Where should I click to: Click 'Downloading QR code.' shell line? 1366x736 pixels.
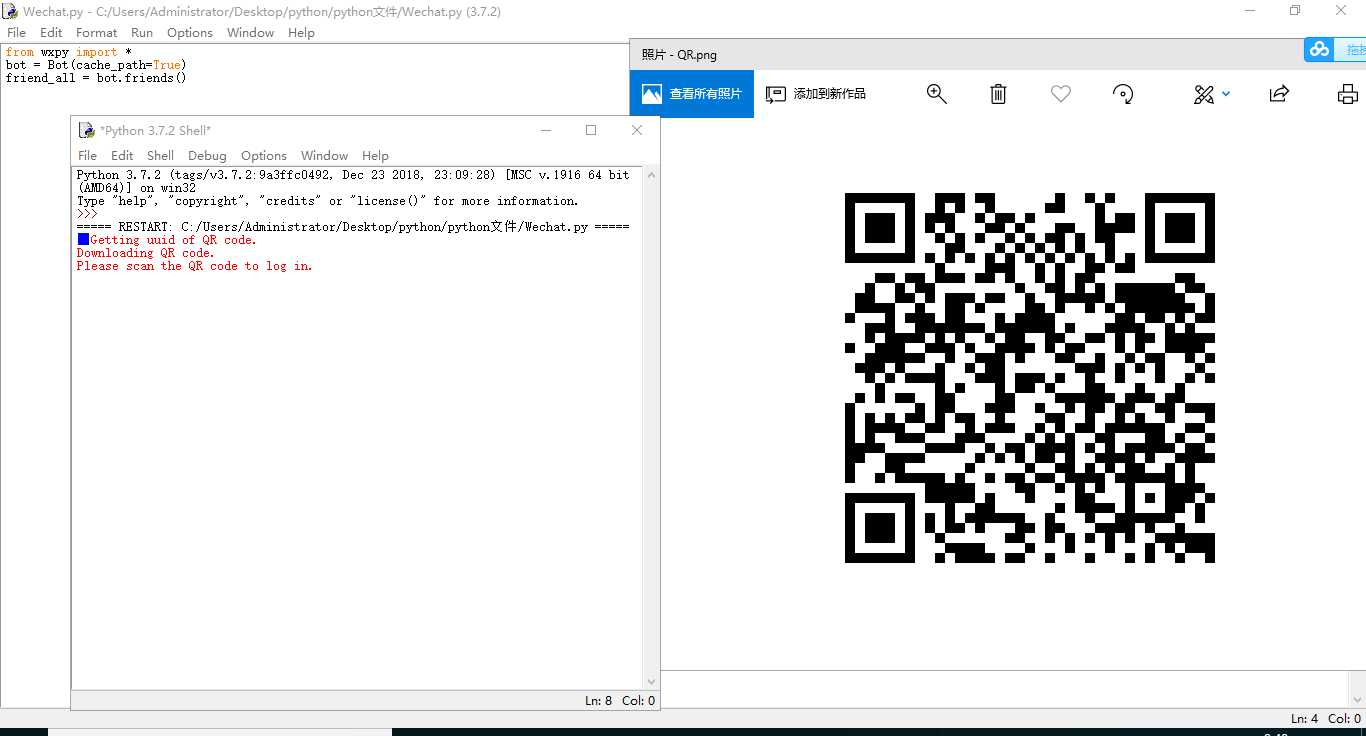146,253
